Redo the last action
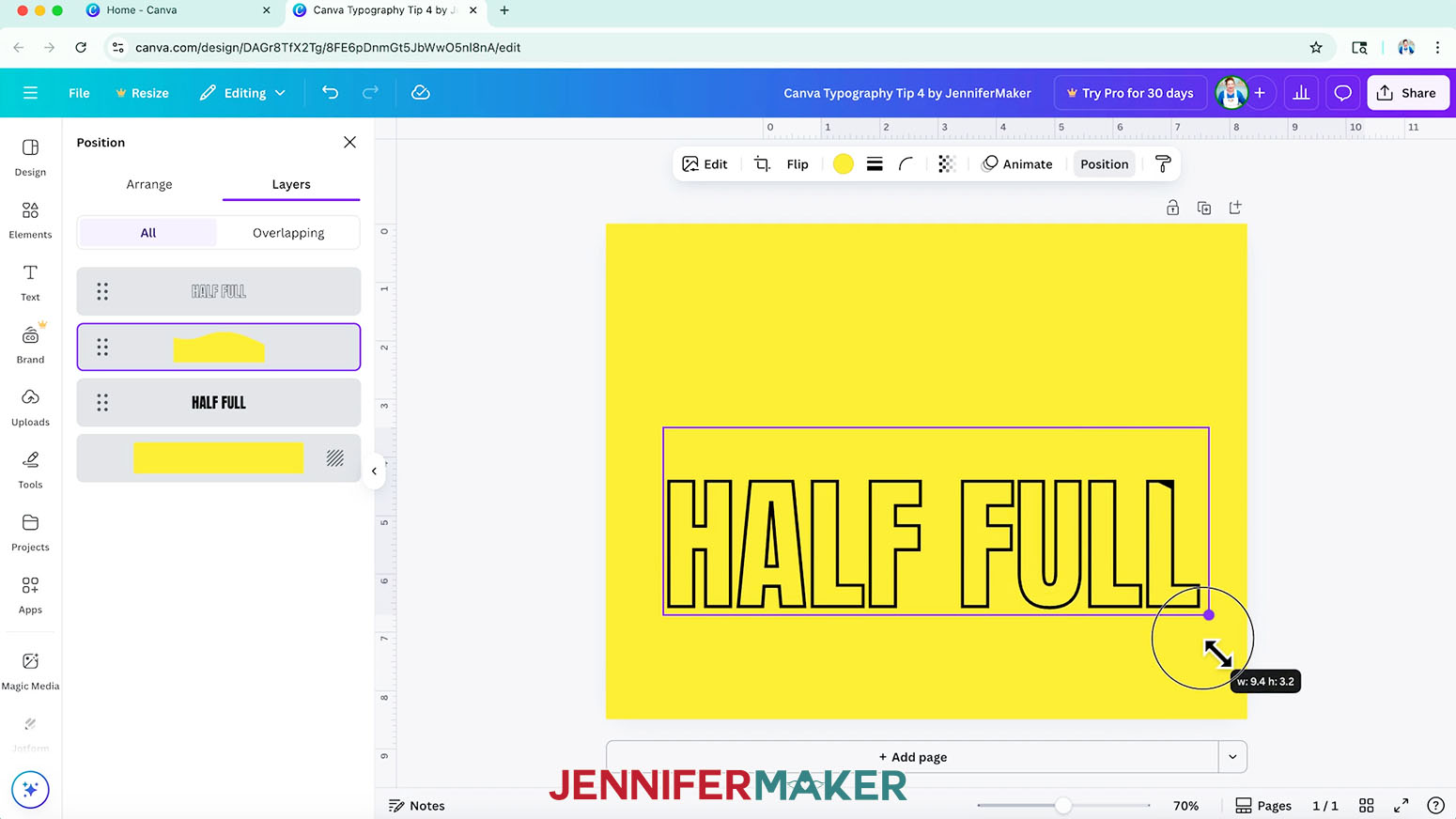 coord(371,92)
